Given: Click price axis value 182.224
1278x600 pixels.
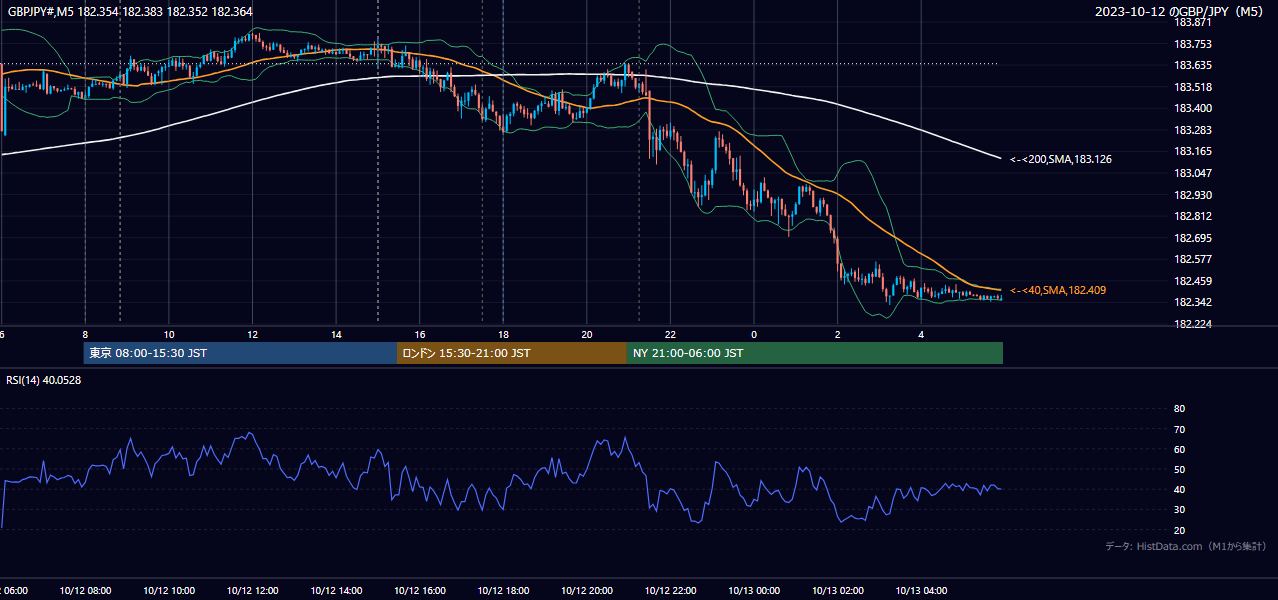Looking at the screenshot, I should pos(1192,324).
